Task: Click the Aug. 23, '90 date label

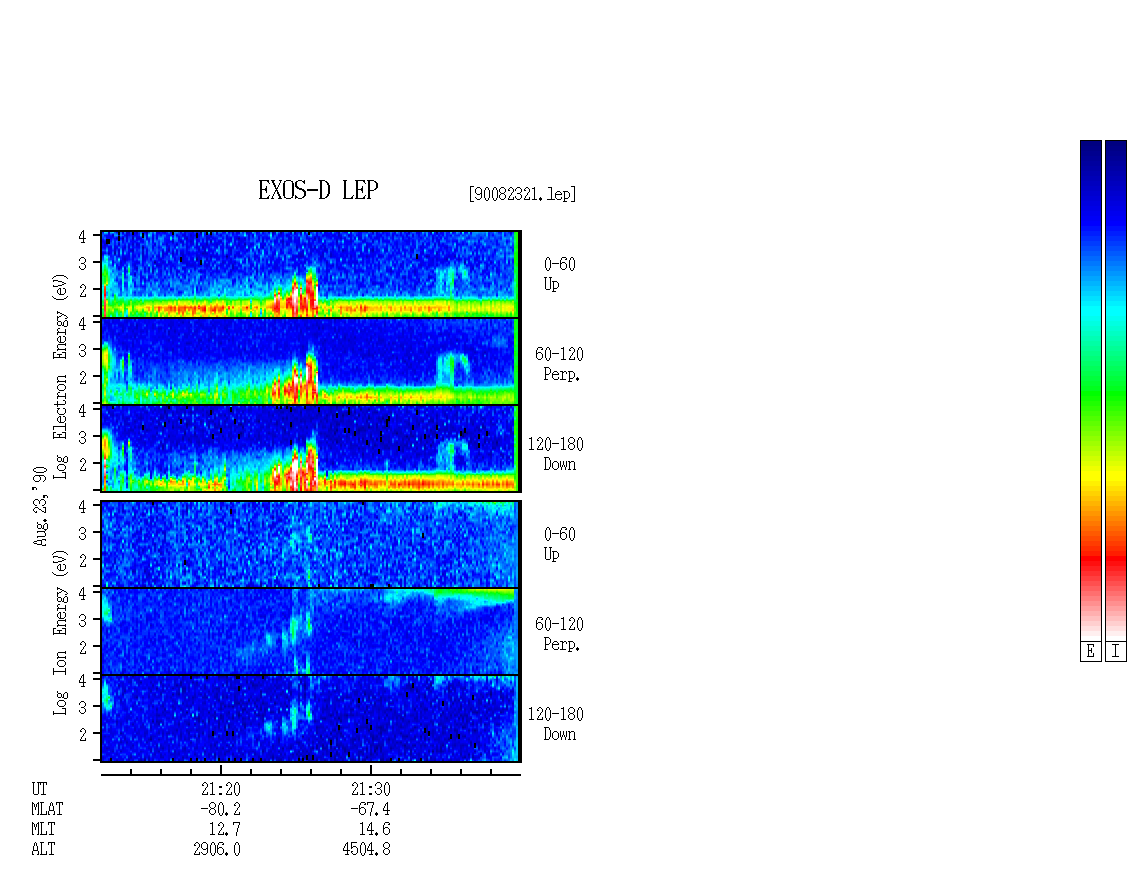Action: coord(40,506)
